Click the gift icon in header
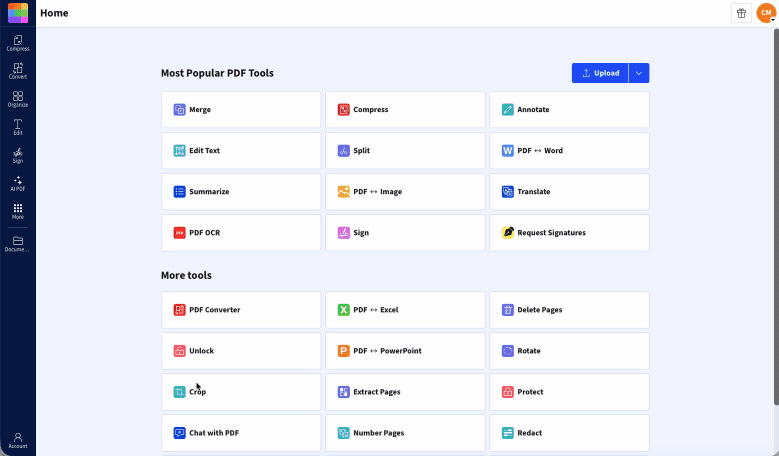This screenshot has width=779, height=456. (741, 13)
